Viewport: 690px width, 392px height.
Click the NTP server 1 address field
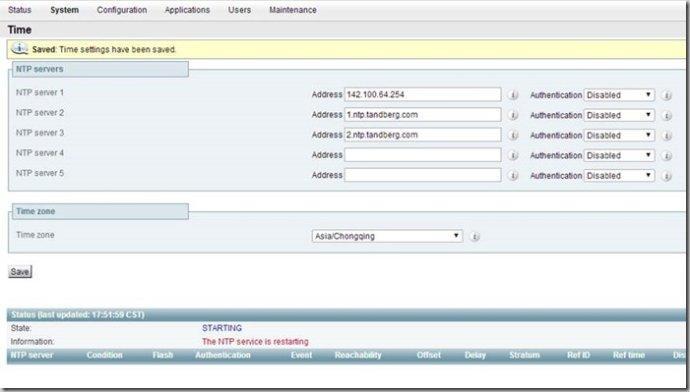422,95
